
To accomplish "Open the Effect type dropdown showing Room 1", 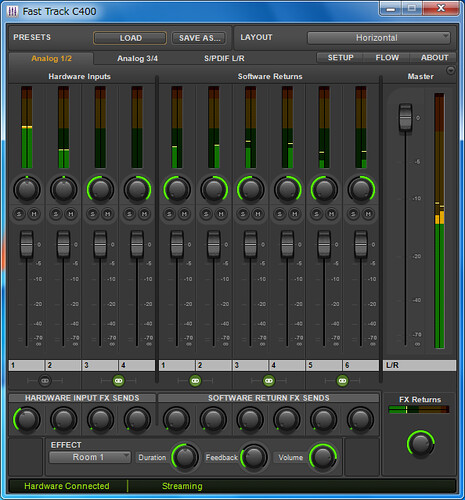I will 90,457.
